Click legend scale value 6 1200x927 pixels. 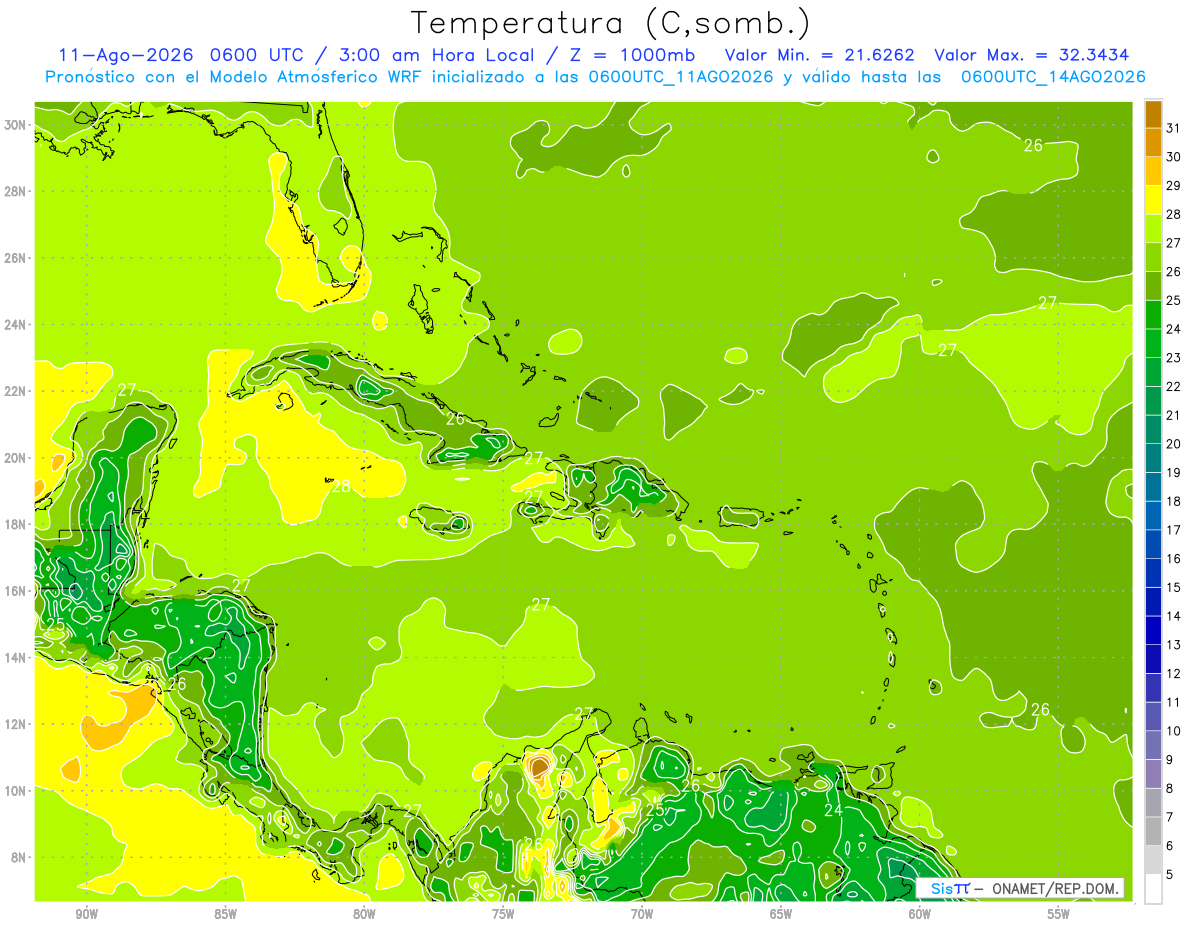coord(1170,846)
